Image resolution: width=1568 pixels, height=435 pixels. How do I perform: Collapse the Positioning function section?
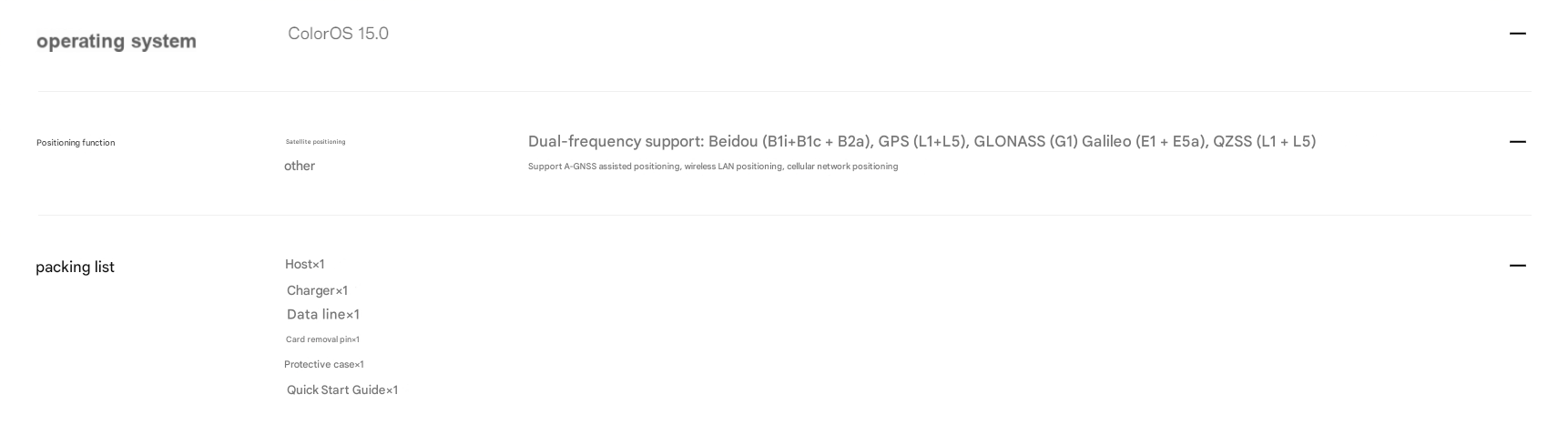(1517, 142)
